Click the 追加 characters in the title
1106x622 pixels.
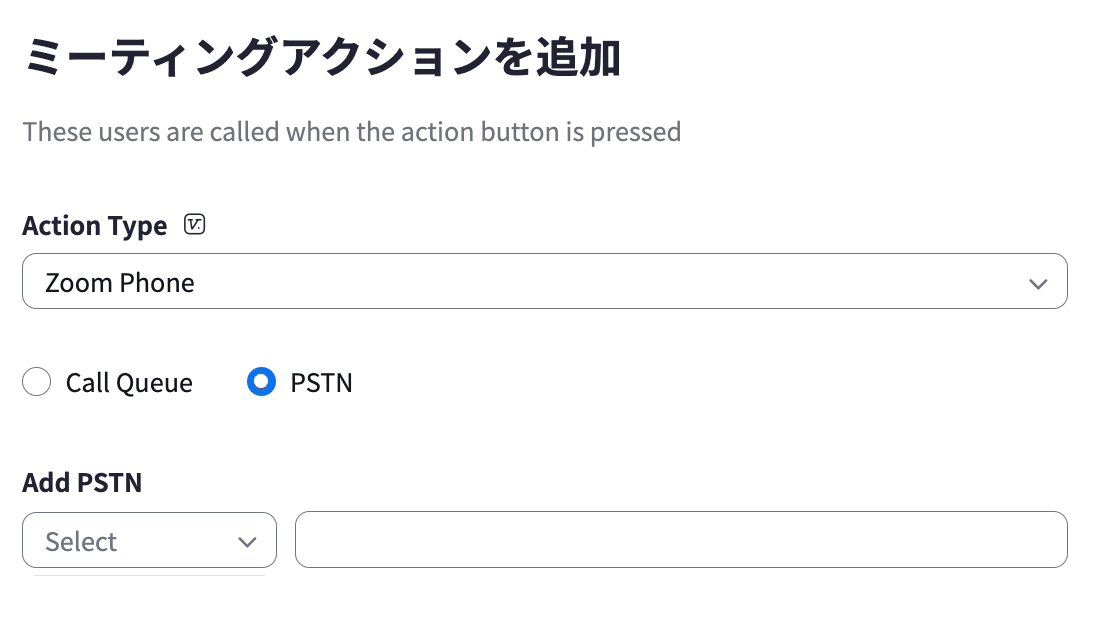[578, 57]
